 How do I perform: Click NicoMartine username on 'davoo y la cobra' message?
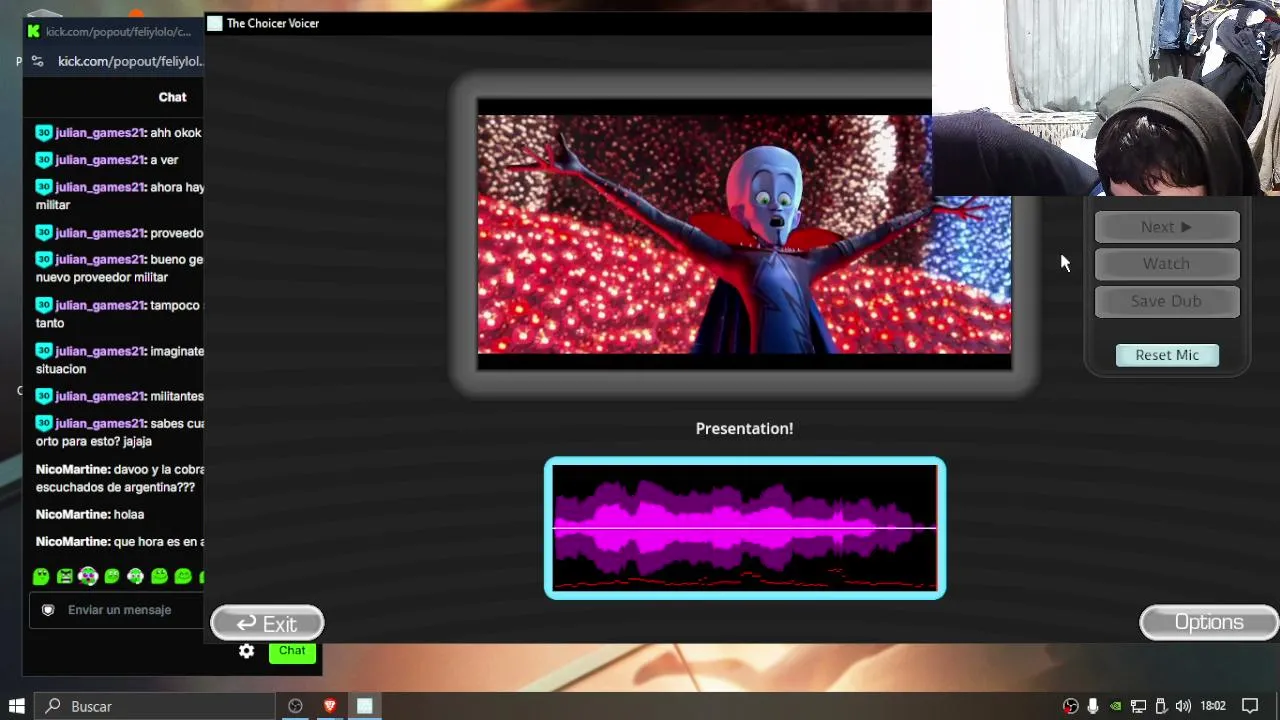coord(72,469)
